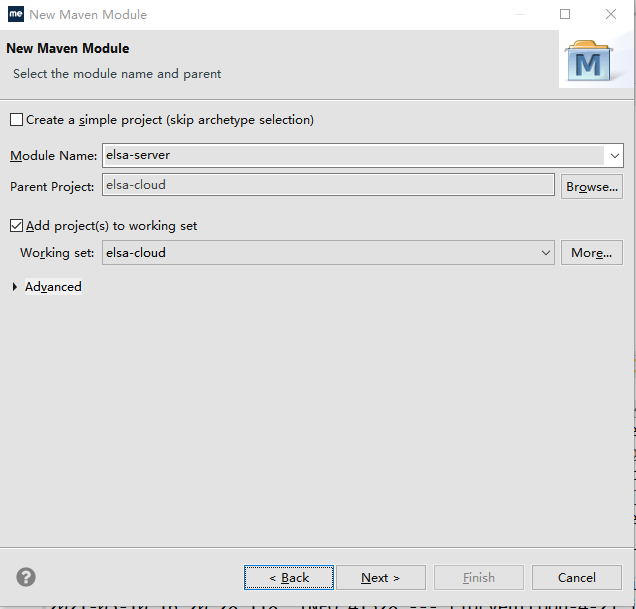Click the Module Name text field
Image resolution: width=636 pixels, height=609 pixels.
[x=353, y=155]
